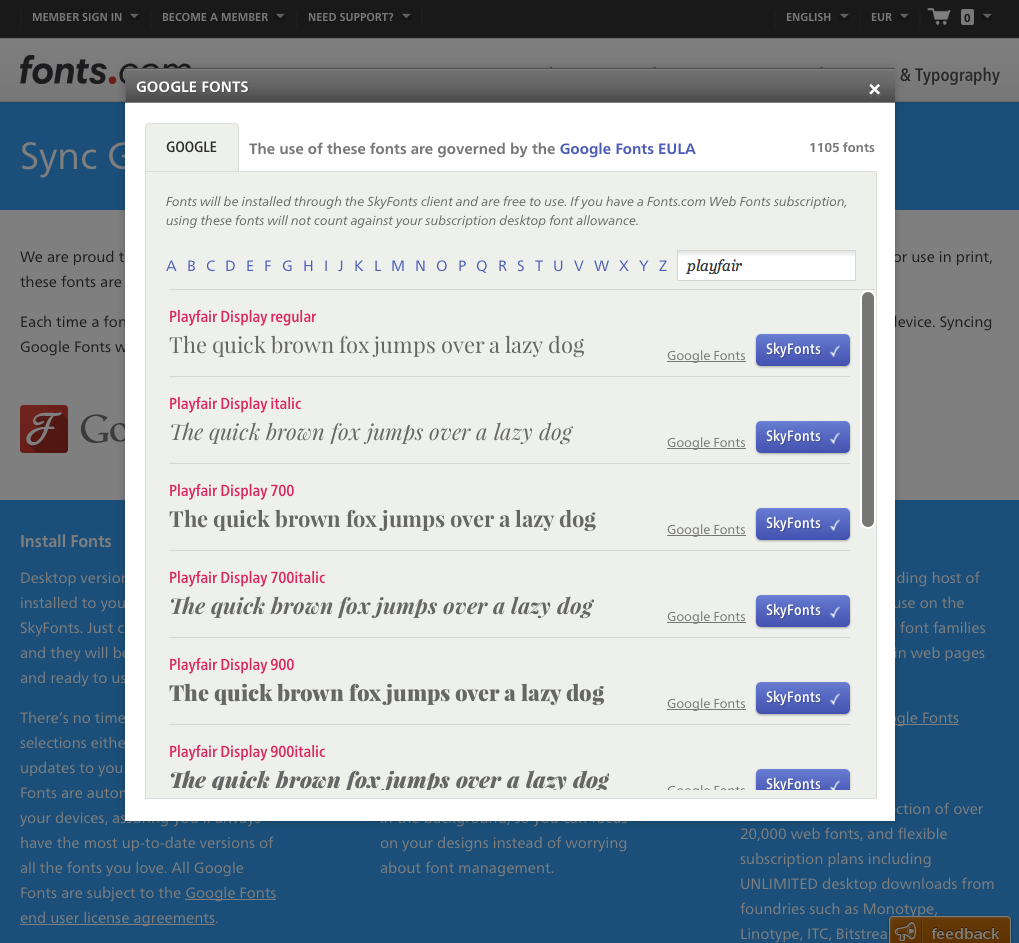This screenshot has height=943, width=1019.
Task: Expand Member Sign In dropdown
Action: (x=84, y=17)
